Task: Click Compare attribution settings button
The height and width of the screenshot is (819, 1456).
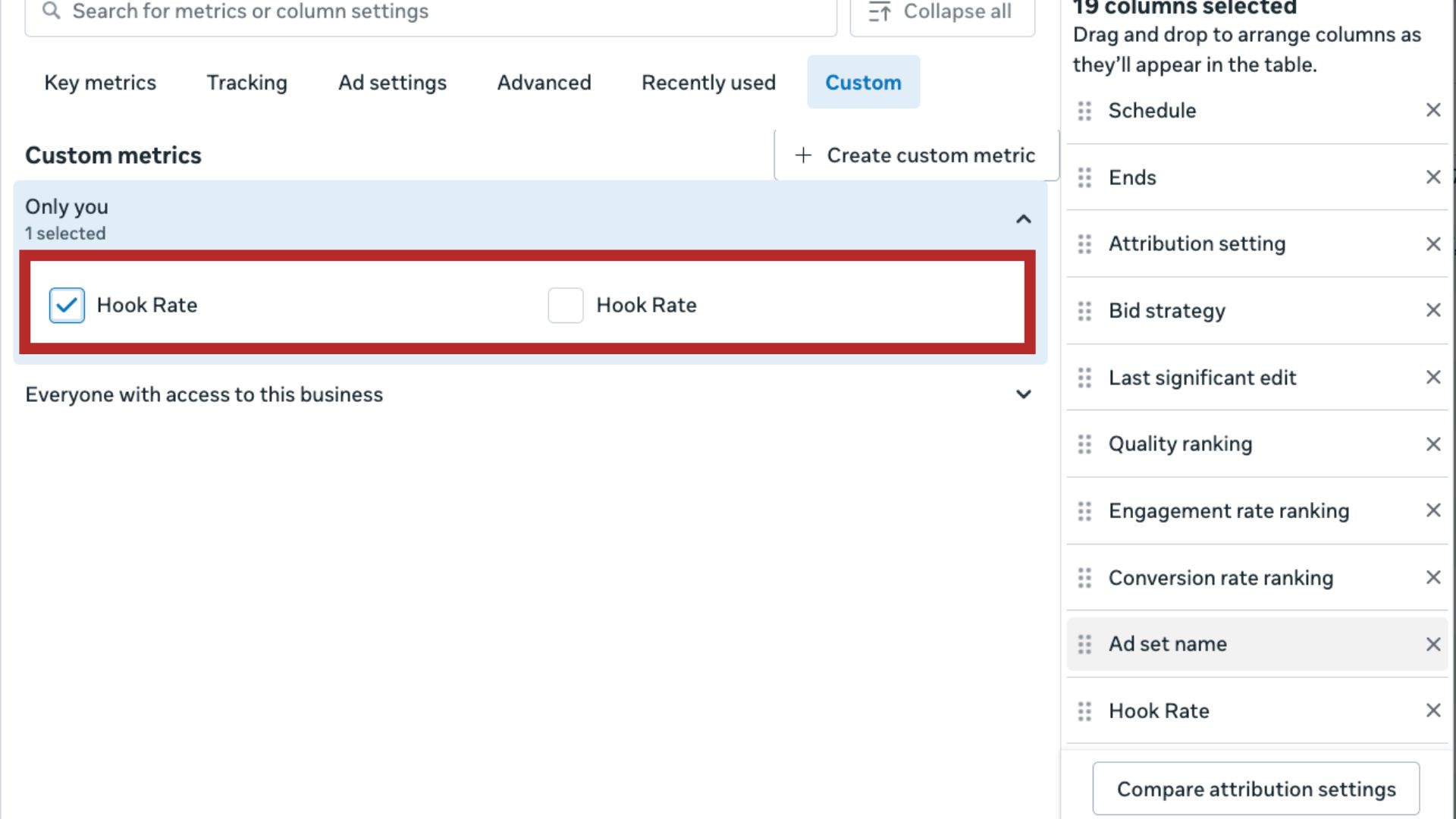Action: (1256, 789)
